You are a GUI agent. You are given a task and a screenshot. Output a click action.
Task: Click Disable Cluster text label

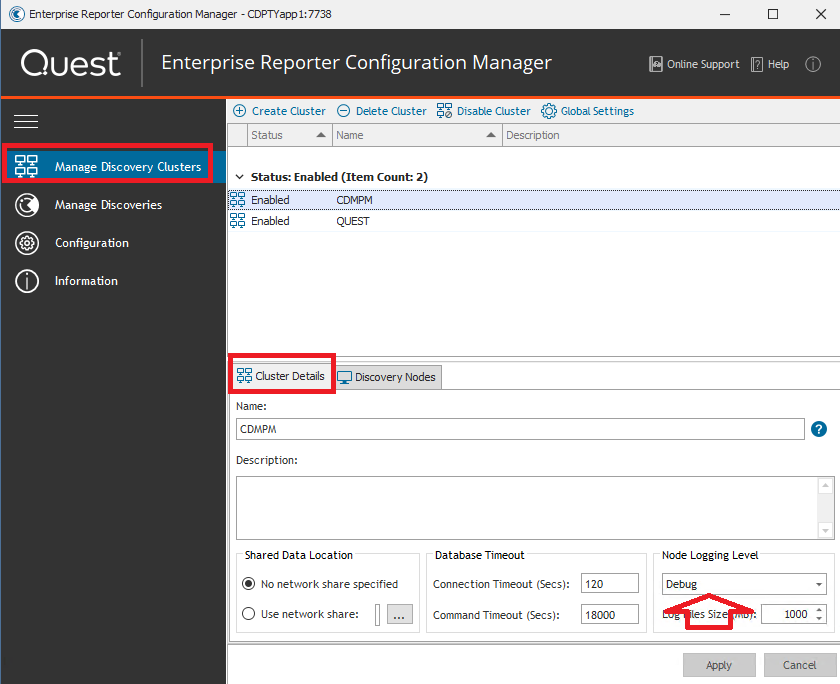click(493, 111)
